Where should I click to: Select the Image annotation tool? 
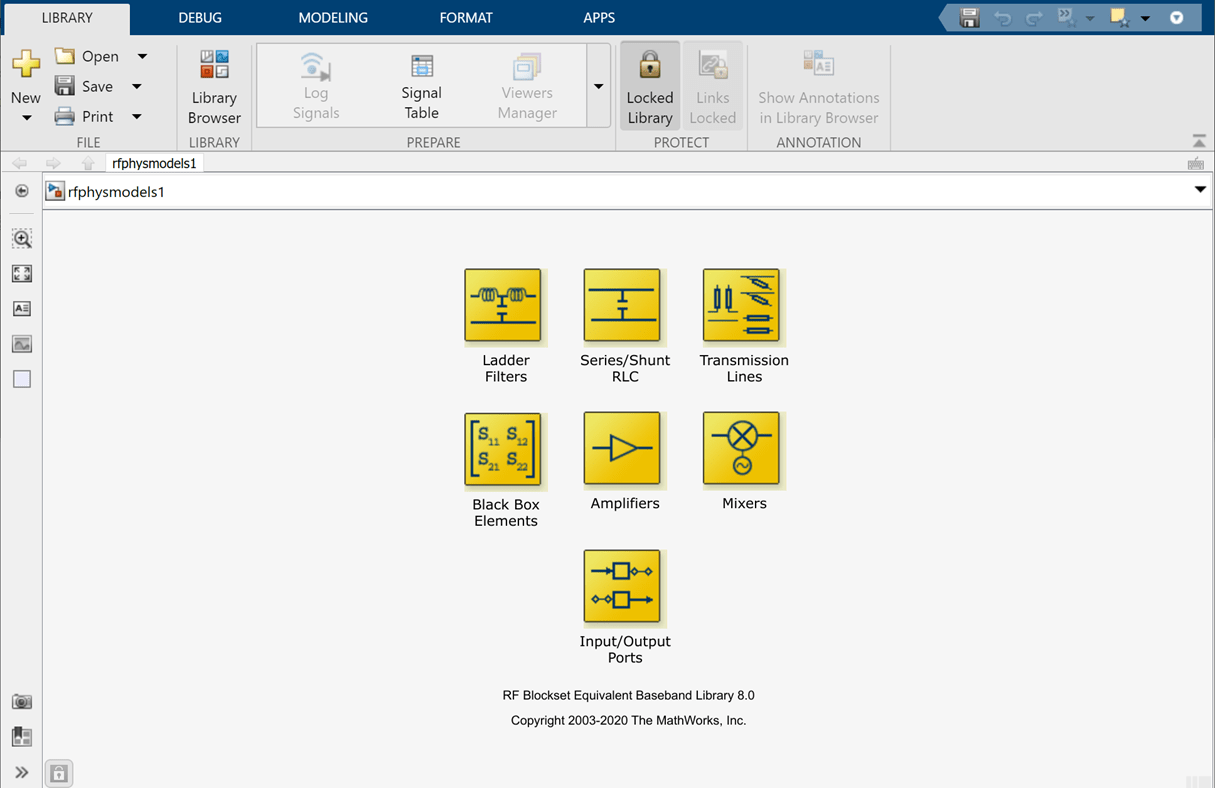tap(21, 343)
